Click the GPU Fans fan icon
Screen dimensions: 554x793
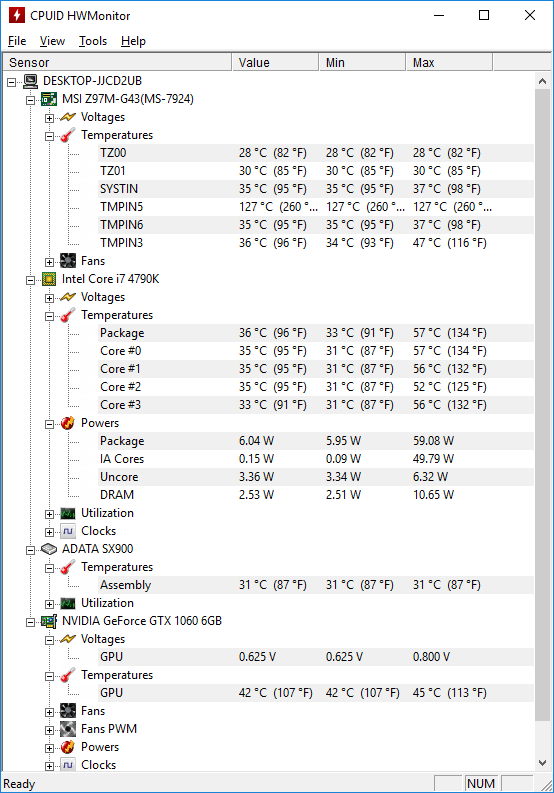pos(68,711)
